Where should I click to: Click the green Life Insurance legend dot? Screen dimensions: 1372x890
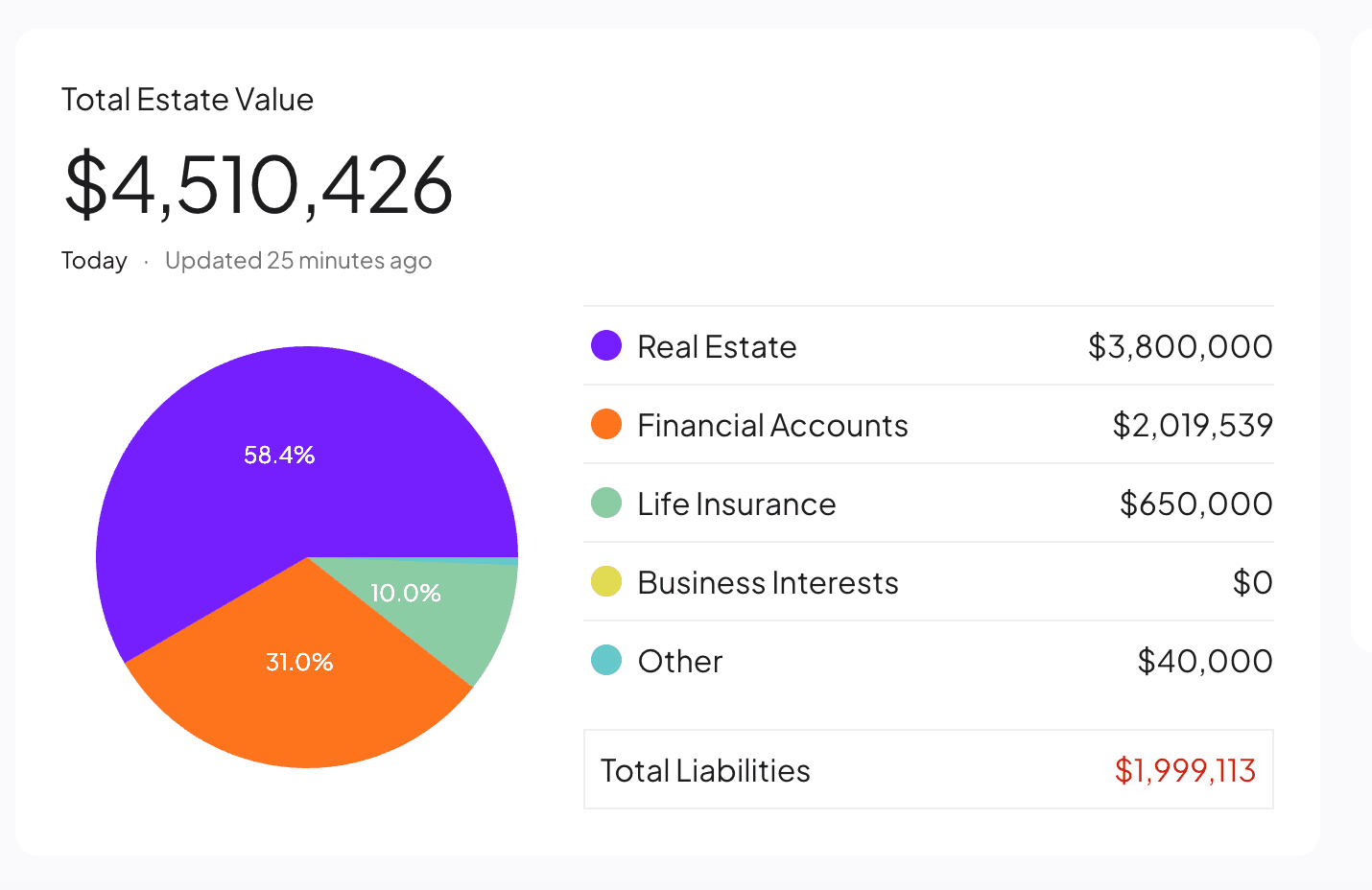606,503
